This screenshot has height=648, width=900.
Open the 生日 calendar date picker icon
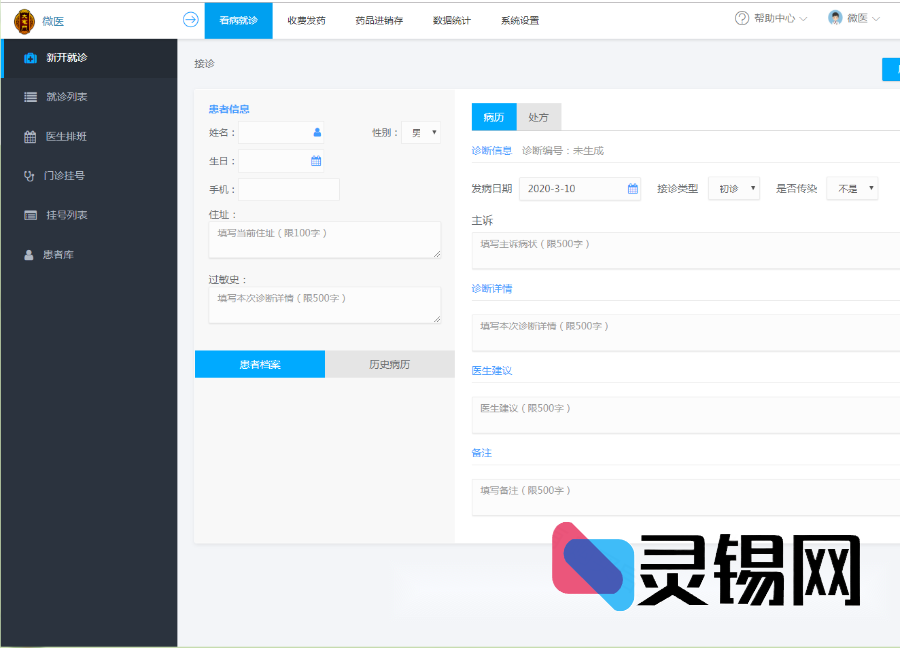tap(316, 161)
